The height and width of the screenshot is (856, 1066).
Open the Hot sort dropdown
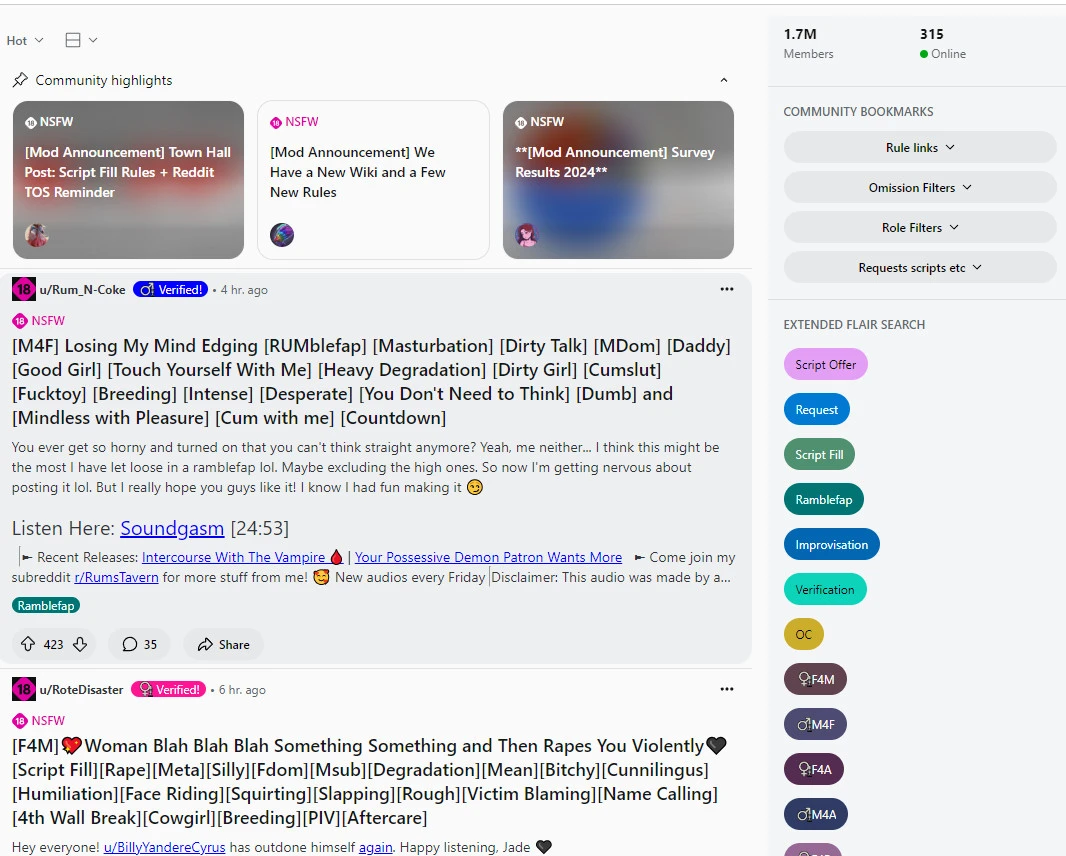coord(25,41)
